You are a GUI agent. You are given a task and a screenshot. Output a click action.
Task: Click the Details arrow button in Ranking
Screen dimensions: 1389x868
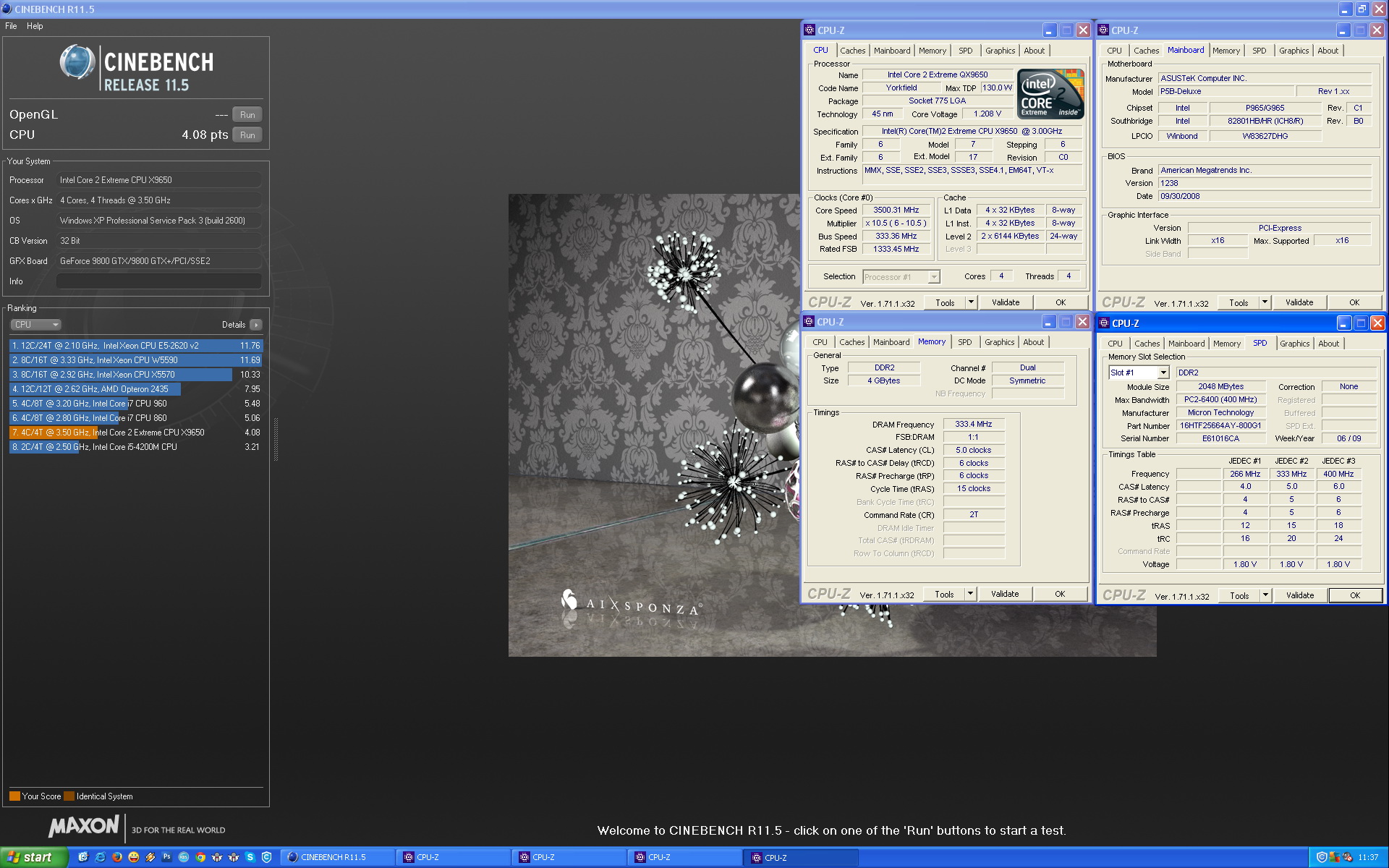point(256,325)
